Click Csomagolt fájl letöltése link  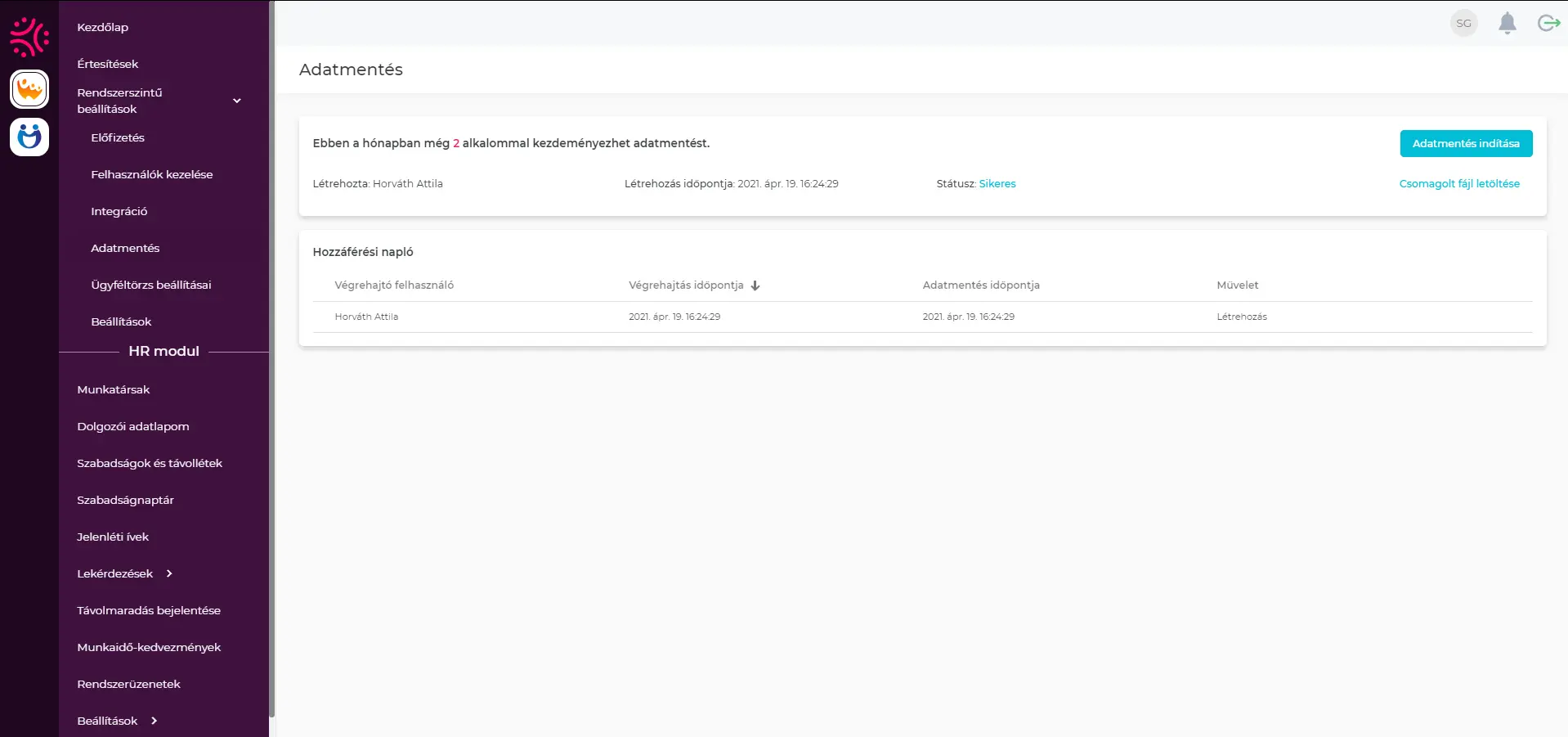[1458, 184]
